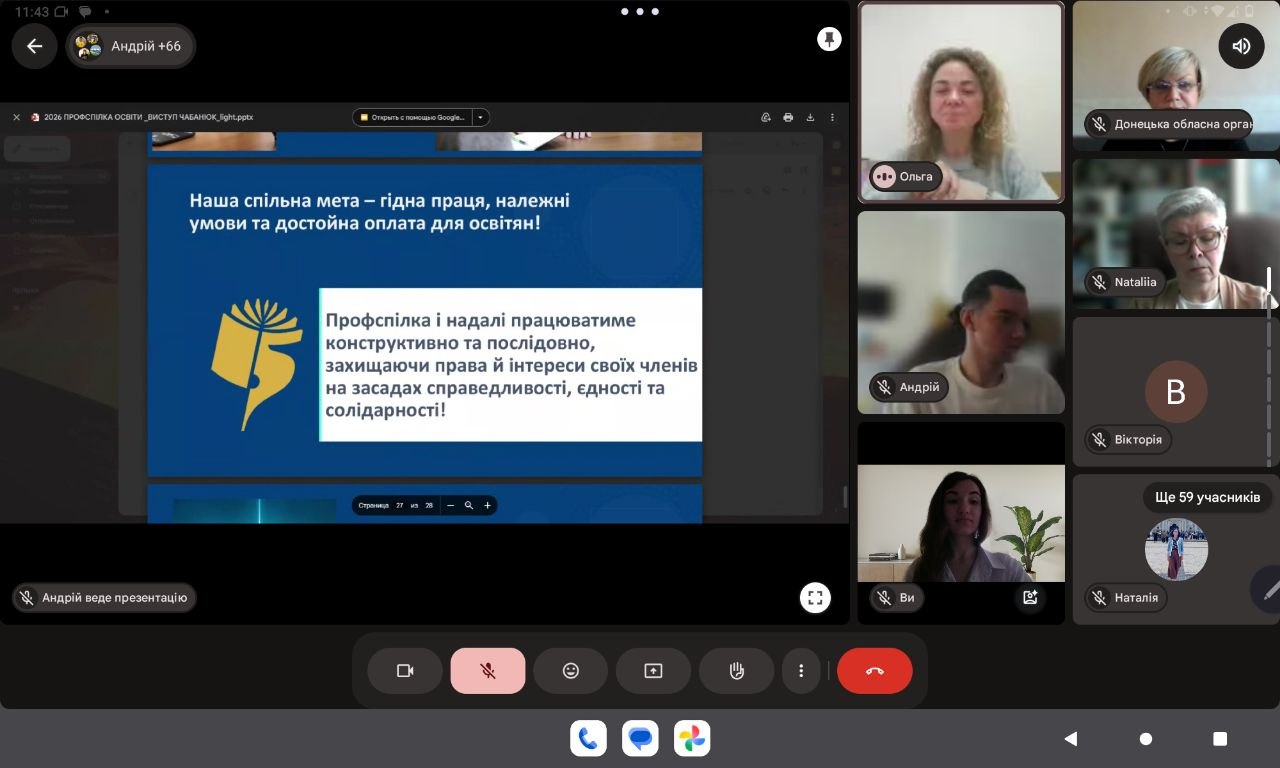Screen dimensions: 1280x768
Task: Send an emoji reaction
Action: click(570, 671)
